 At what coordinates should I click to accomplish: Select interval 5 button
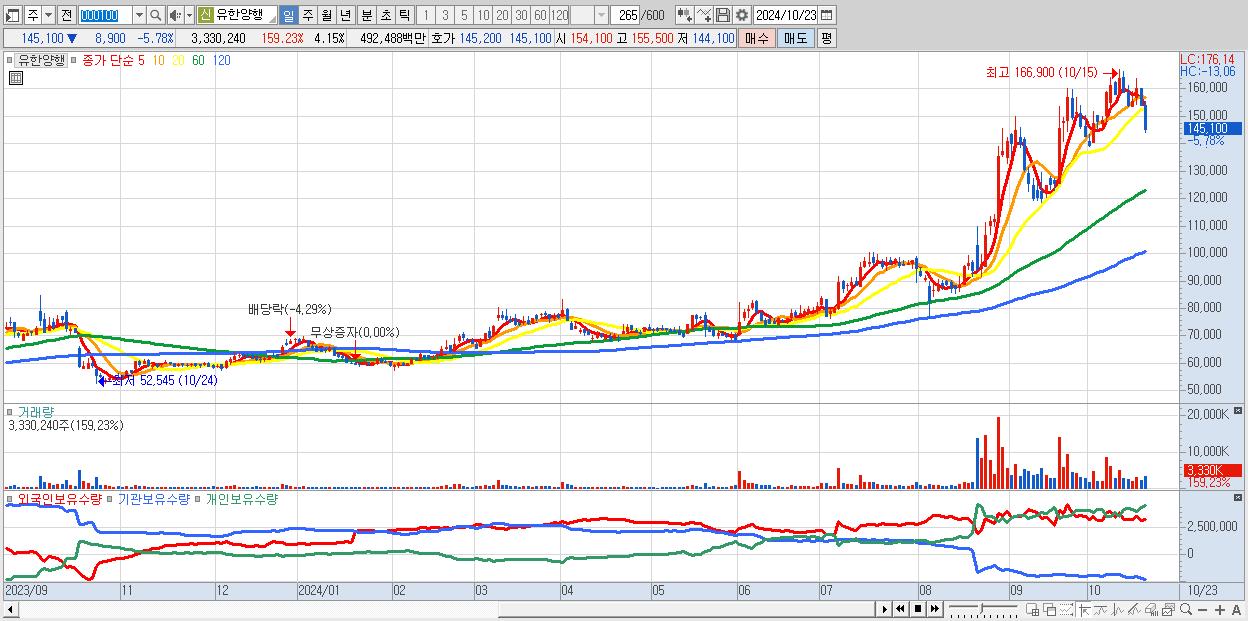[x=464, y=15]
